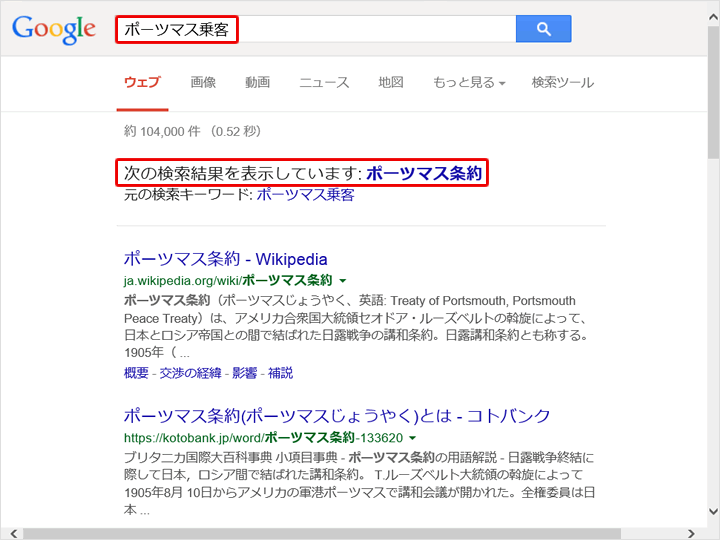Image resolution: width=720 pixels, height=540 pixels.
Task: Click the suggested ポーツマス条約 correction link
Action: point(424,173)
